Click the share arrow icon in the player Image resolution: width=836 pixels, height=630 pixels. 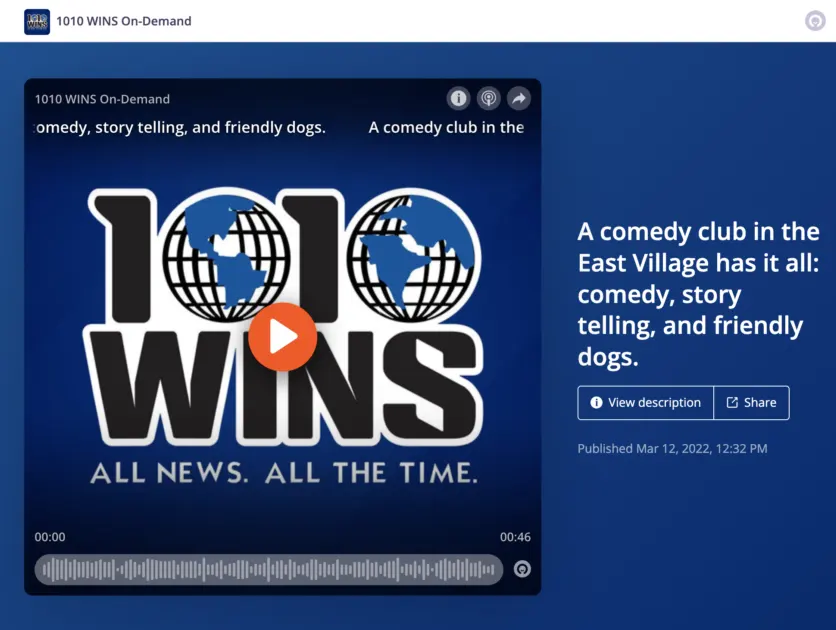[x=518, y=98]
